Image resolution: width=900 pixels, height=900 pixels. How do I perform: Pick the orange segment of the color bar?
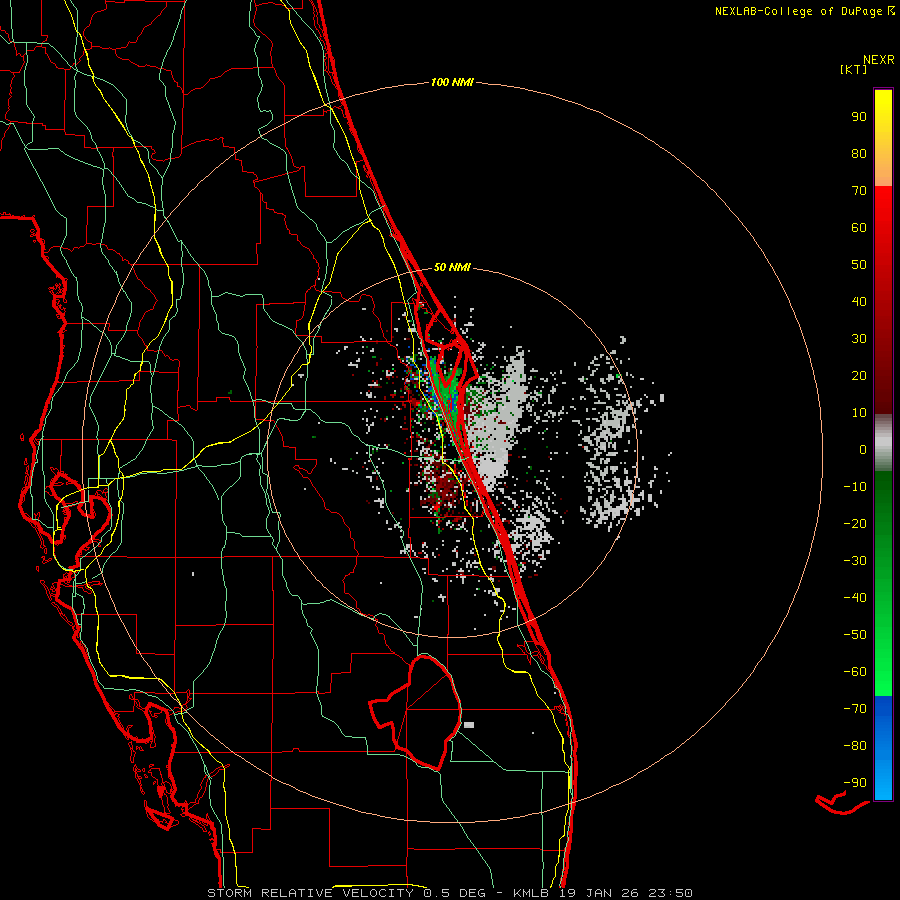click(883, 169)
